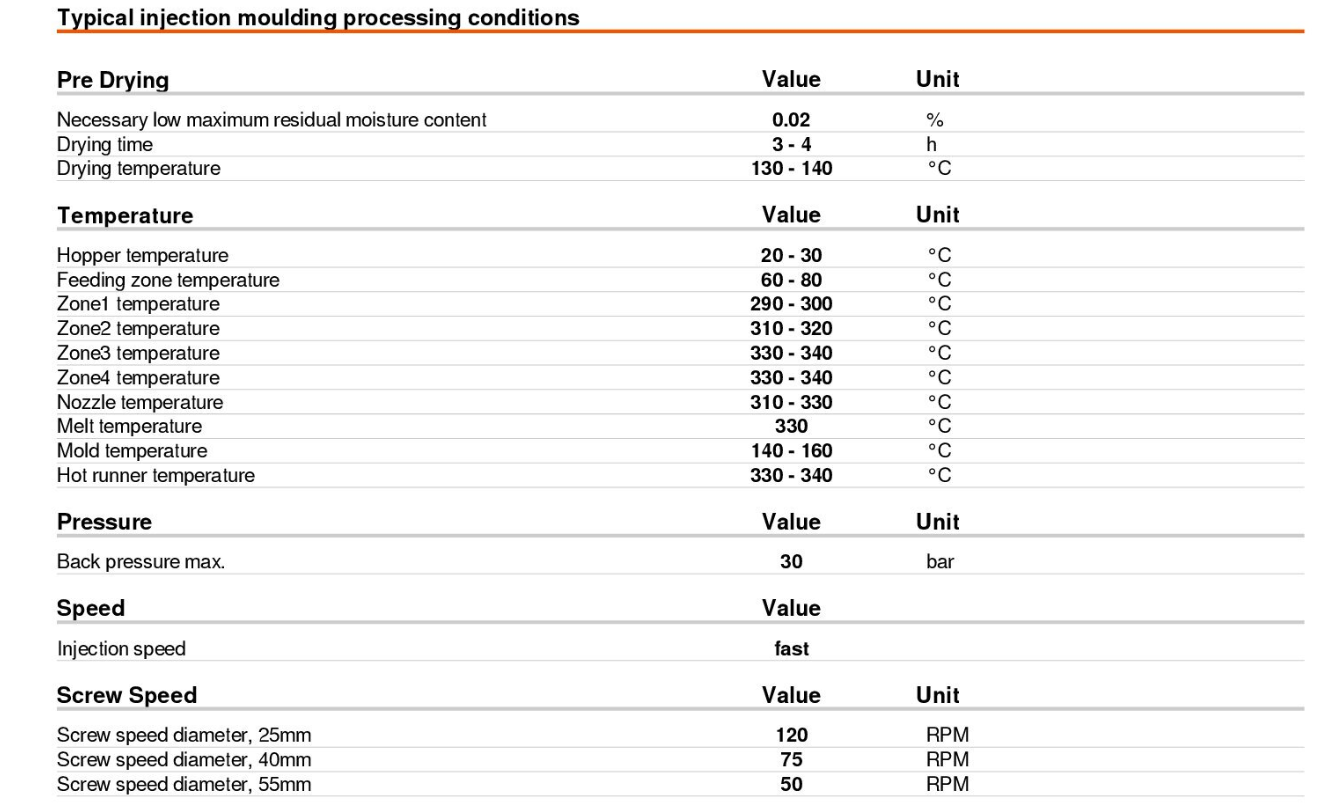Select the Back pressure max. value 30
This screenshot has width=1320, height=810.
pyautogui.click(x=790, y=563)
